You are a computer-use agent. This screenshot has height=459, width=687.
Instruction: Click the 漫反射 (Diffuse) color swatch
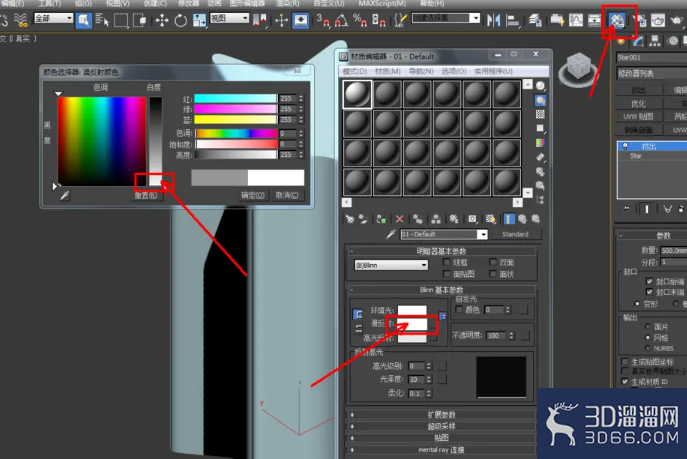(x=412, y=324)
